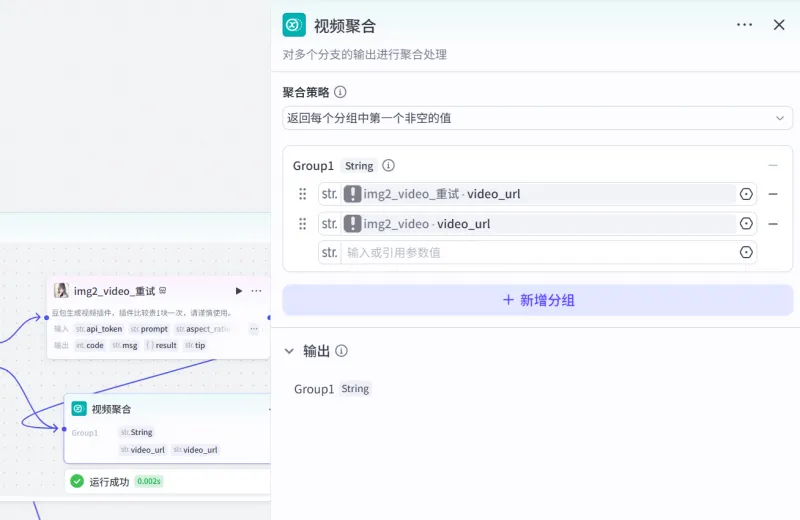Grab drag handle of img2_video video_url row
The image size is (800, 520).
pyautogui.click(x=303, y=224)
